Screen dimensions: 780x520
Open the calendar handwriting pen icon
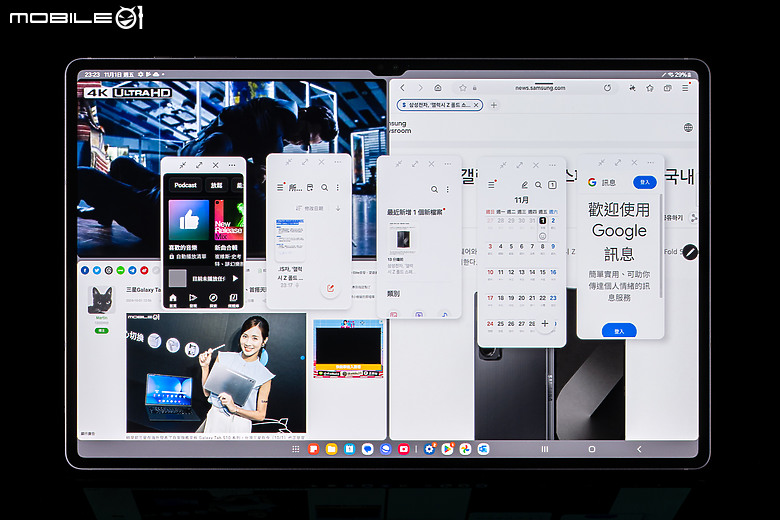tap(524, 185)
